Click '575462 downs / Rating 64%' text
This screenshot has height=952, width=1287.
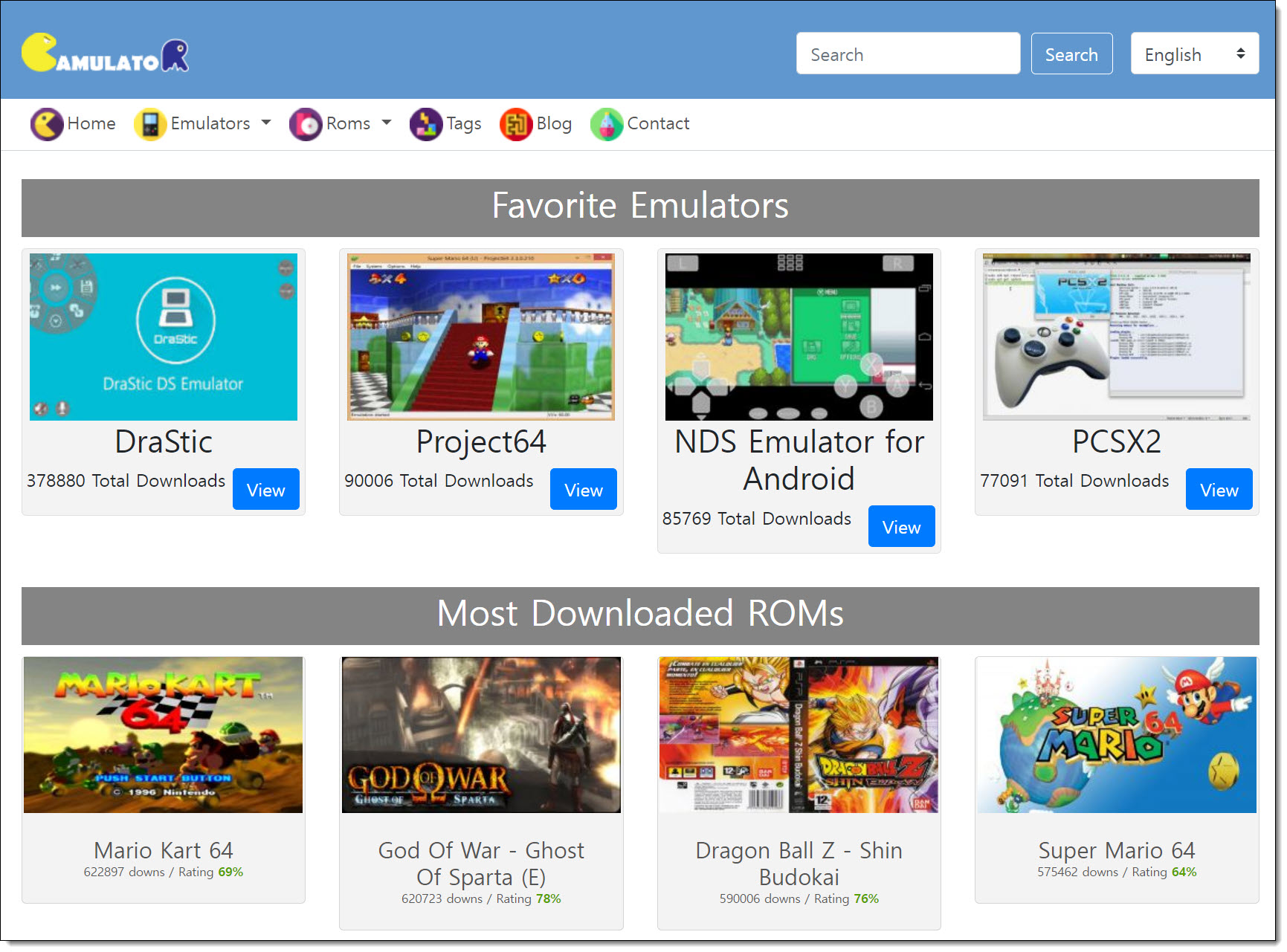(x=1117, y=872)
